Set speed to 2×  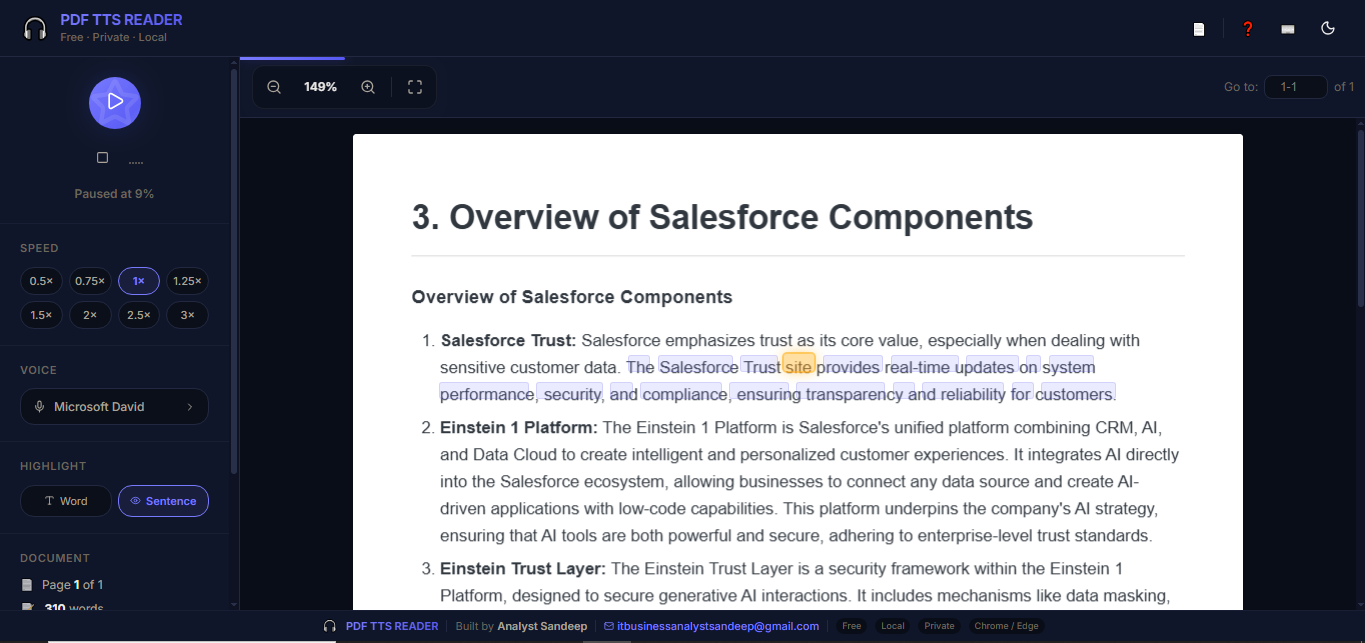click(90, 315)
